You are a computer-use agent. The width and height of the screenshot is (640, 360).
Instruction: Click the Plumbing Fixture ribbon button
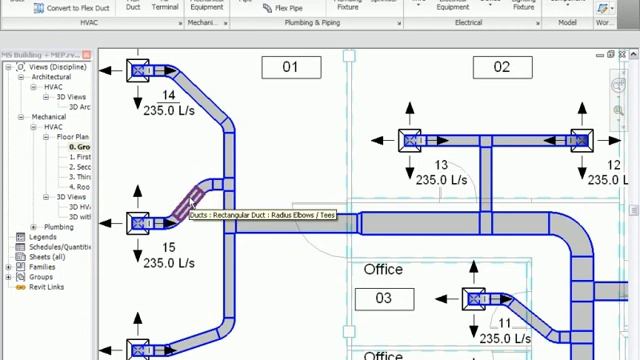click(x=347, y=5)
